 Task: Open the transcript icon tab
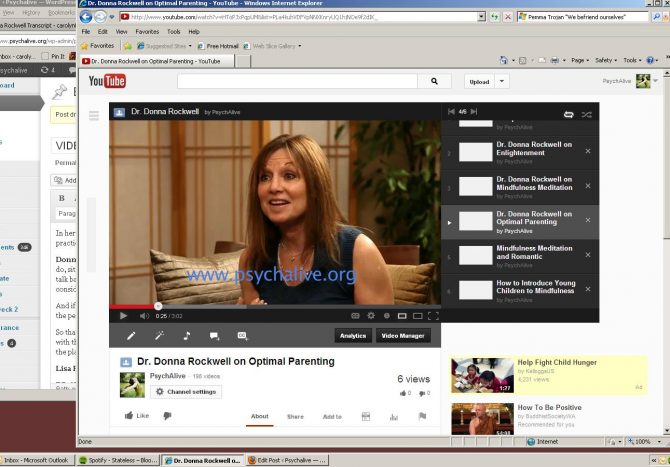click(366, 417)
